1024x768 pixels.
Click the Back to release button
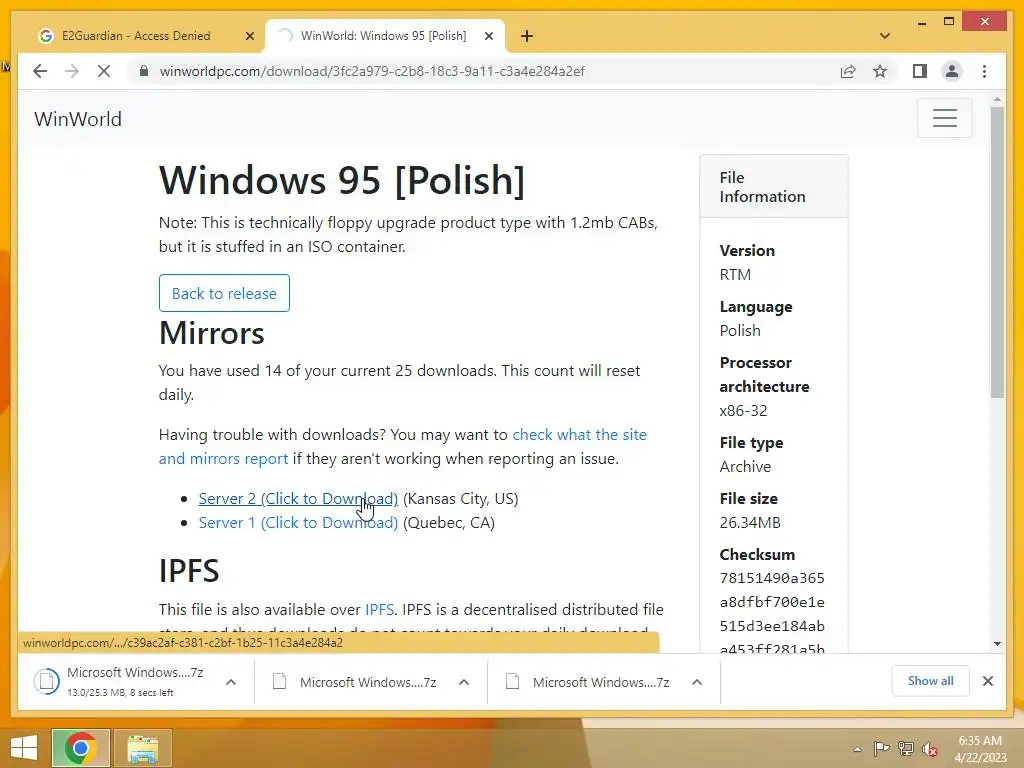pos(224,293)
